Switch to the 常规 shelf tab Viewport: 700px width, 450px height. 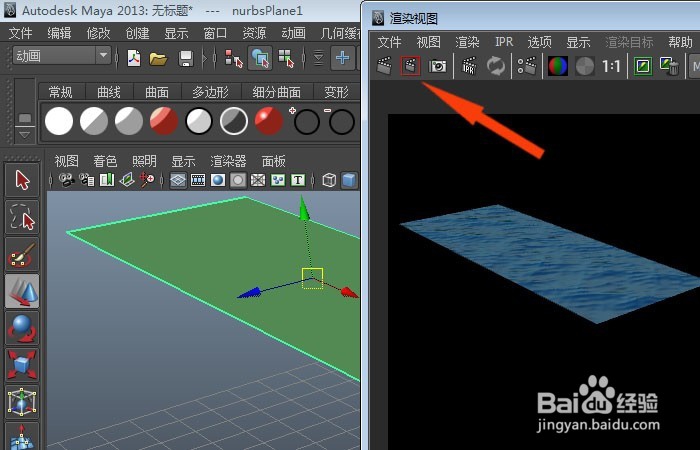pyautogui.click(x=60, y=92)
